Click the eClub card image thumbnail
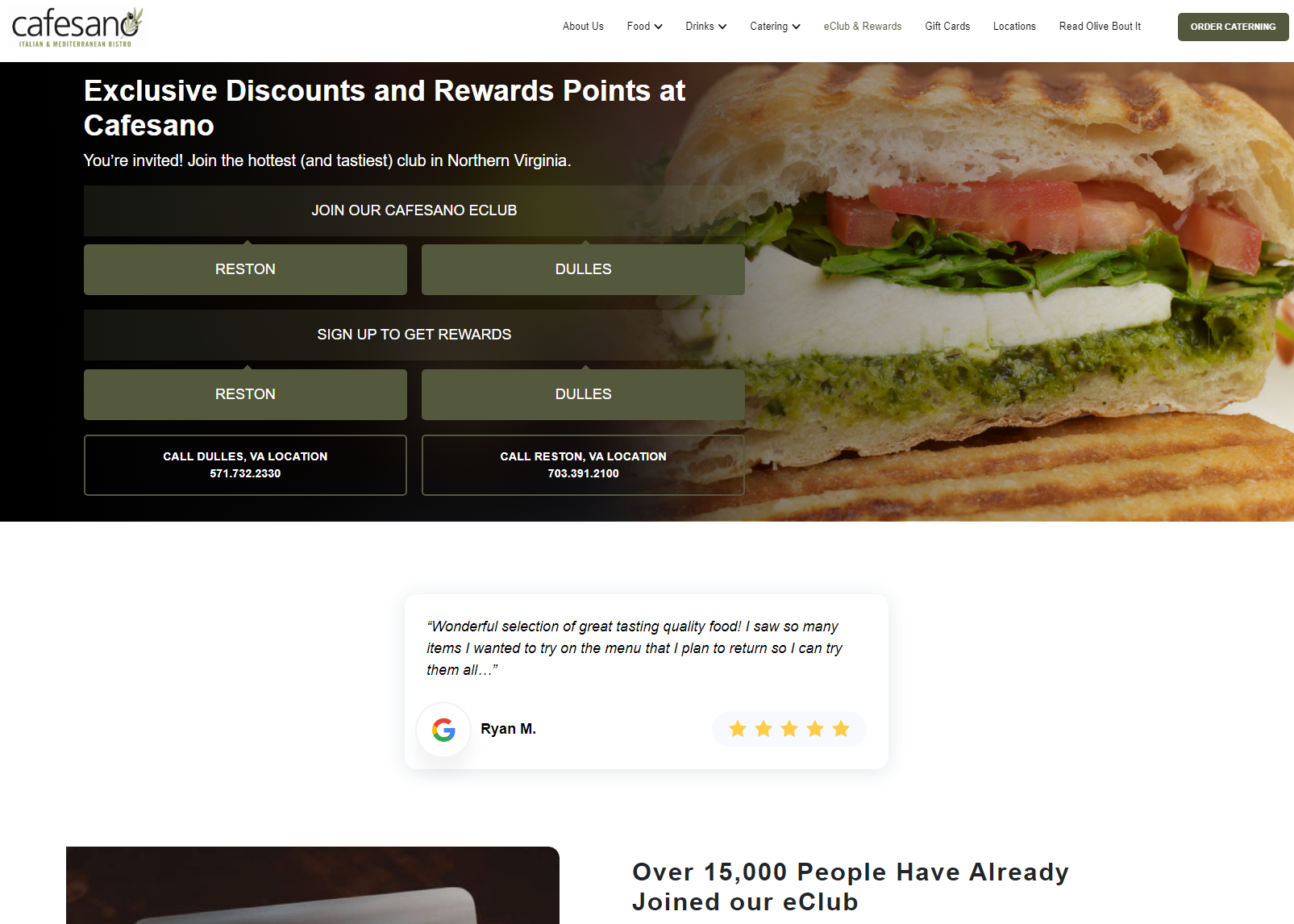The image size is (1294, 924). [313, 885]
